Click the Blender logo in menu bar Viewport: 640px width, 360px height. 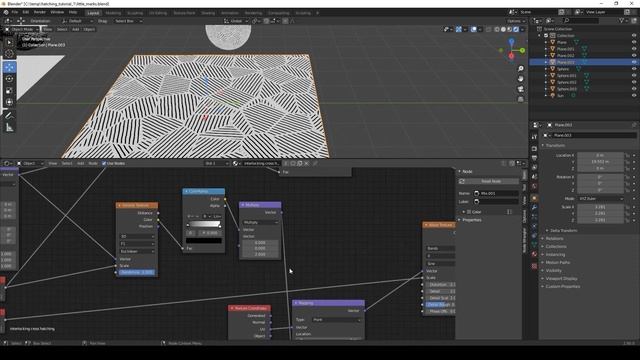coord(6,12)
